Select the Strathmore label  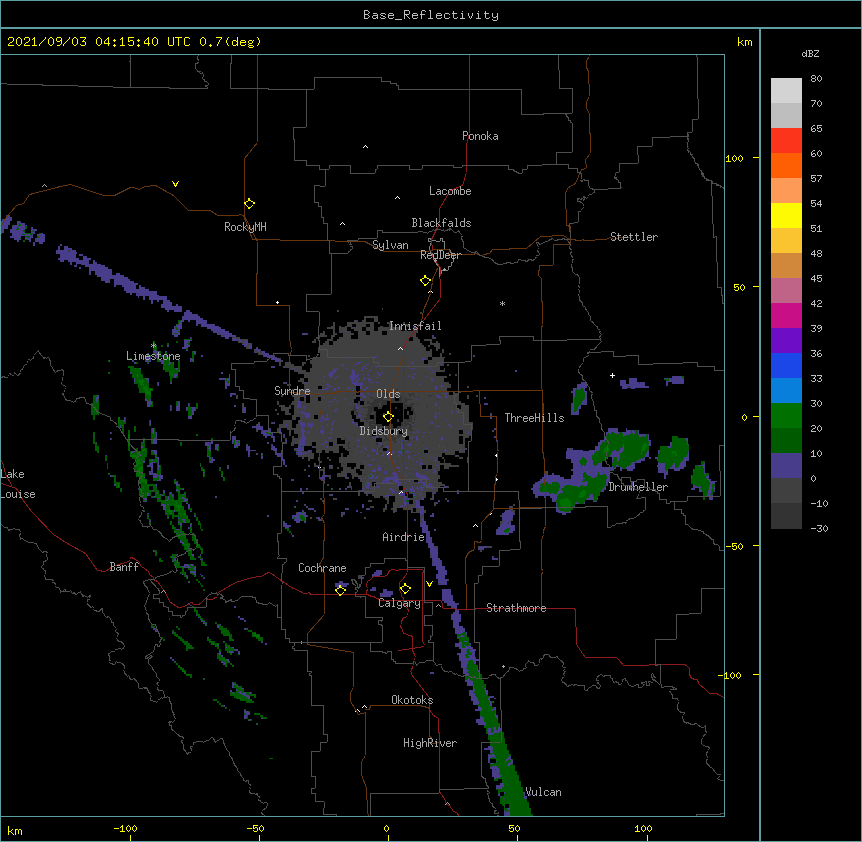coord(516,608)
